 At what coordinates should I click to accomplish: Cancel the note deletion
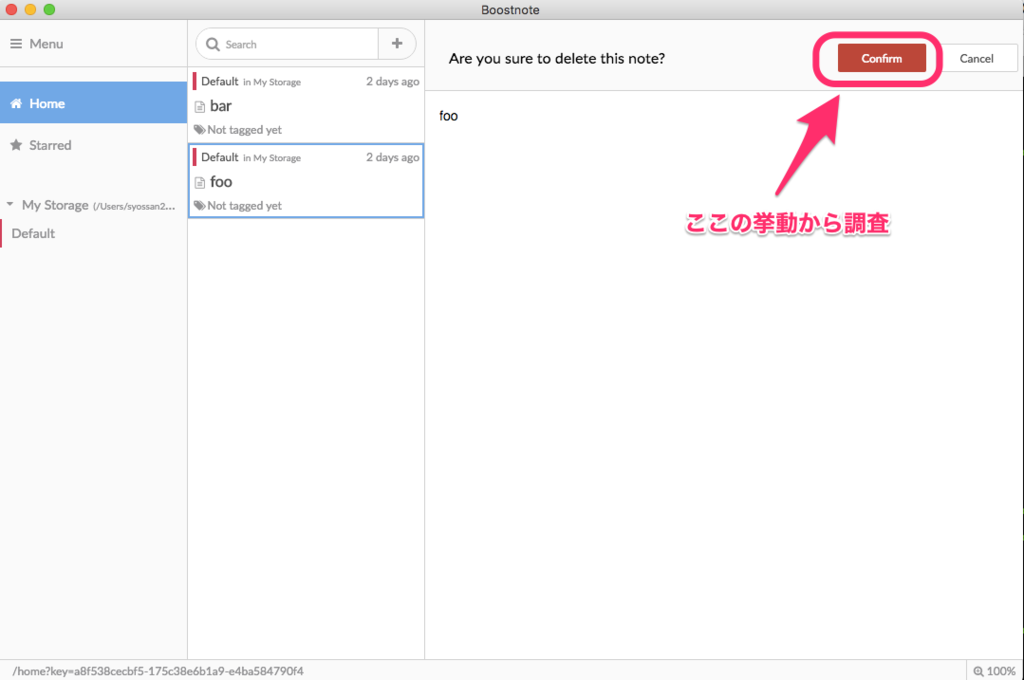pos(976,58)
